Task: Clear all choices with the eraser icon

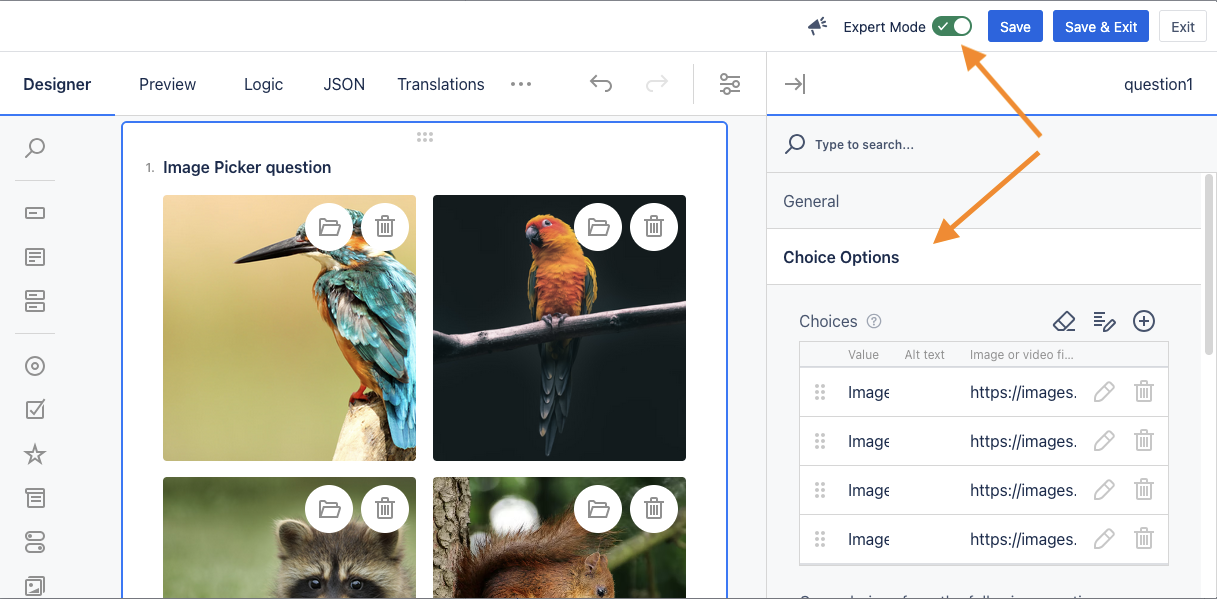Action: [1063, 321]
